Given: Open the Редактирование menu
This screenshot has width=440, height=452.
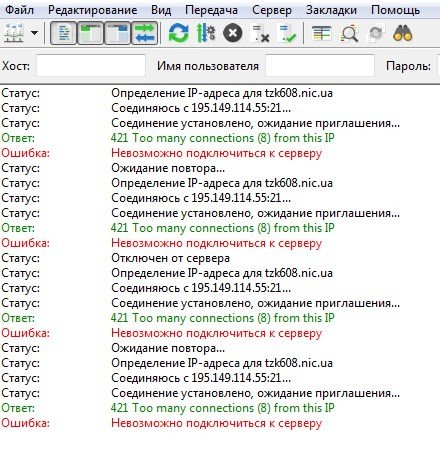Looking at the screenshot, I should pyautogui.click(x=92, y=10).
